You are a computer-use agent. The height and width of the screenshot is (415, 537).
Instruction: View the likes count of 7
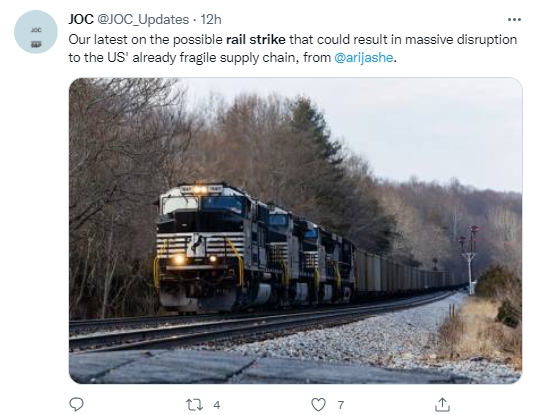tap(341, 405)
